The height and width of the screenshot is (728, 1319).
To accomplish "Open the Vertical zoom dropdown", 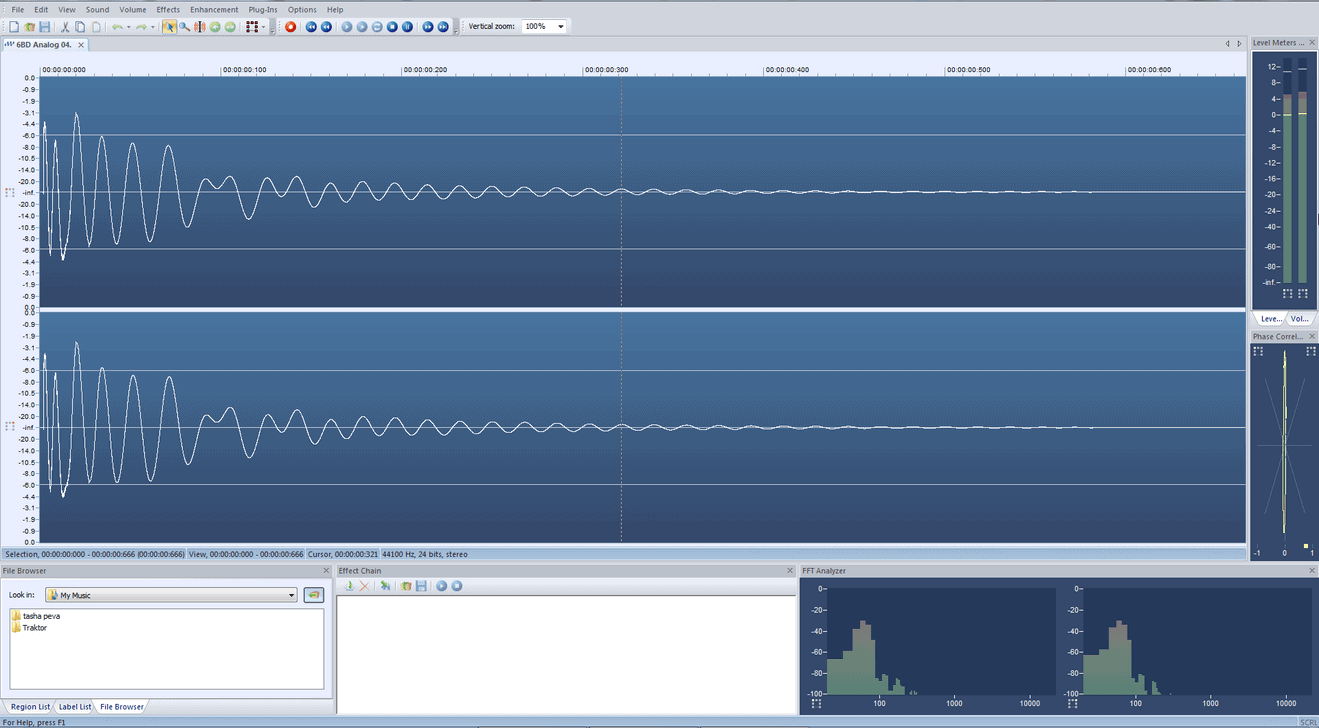I will click(560, 27).
